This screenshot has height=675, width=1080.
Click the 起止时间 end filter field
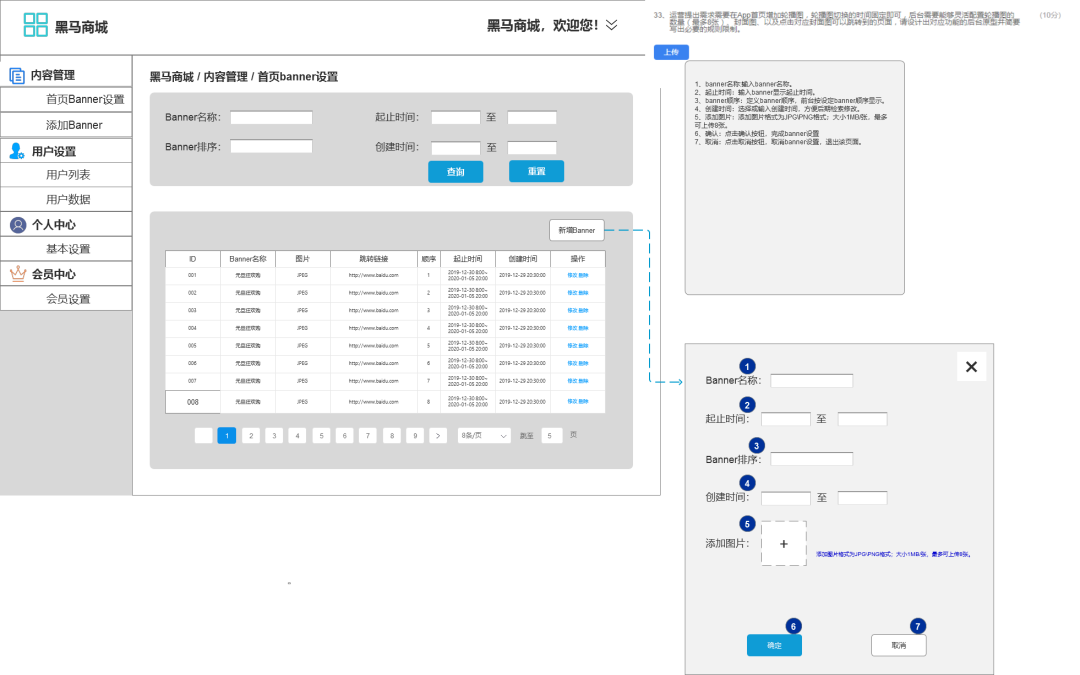coord(532,118)
